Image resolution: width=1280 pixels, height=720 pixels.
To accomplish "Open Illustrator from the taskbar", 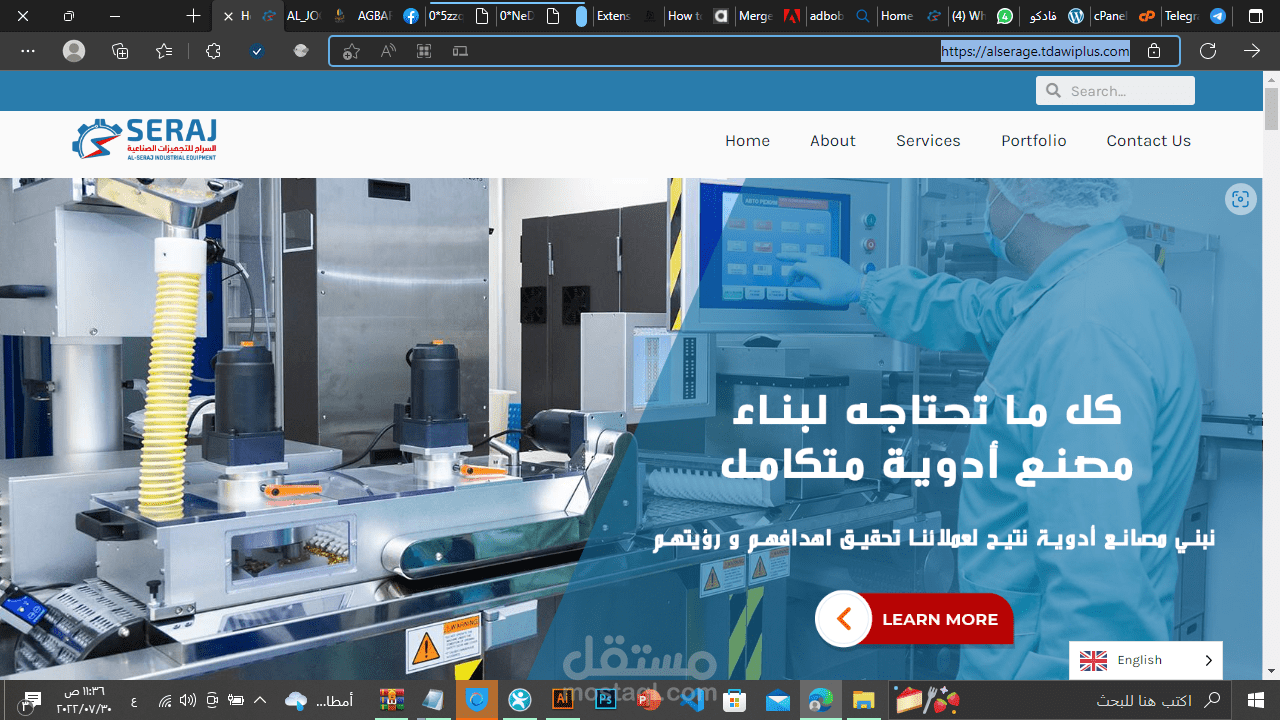I will [563, 700].
